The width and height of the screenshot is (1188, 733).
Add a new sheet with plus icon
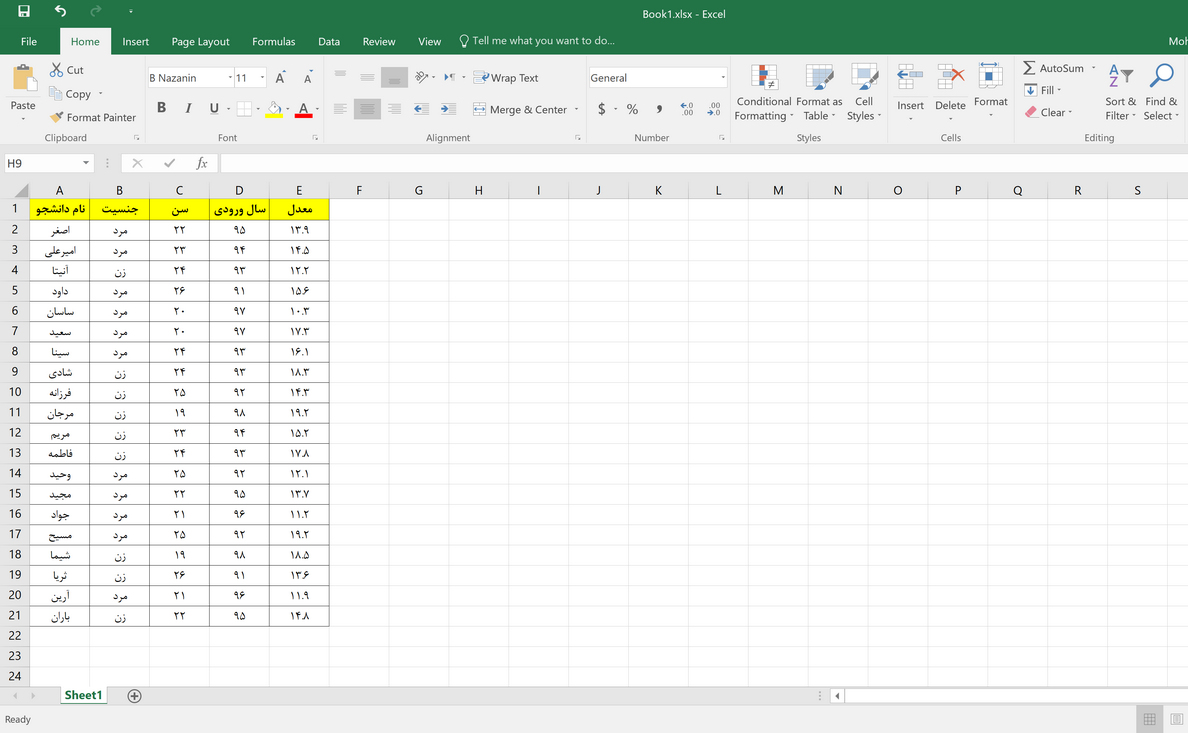[134, 696]
